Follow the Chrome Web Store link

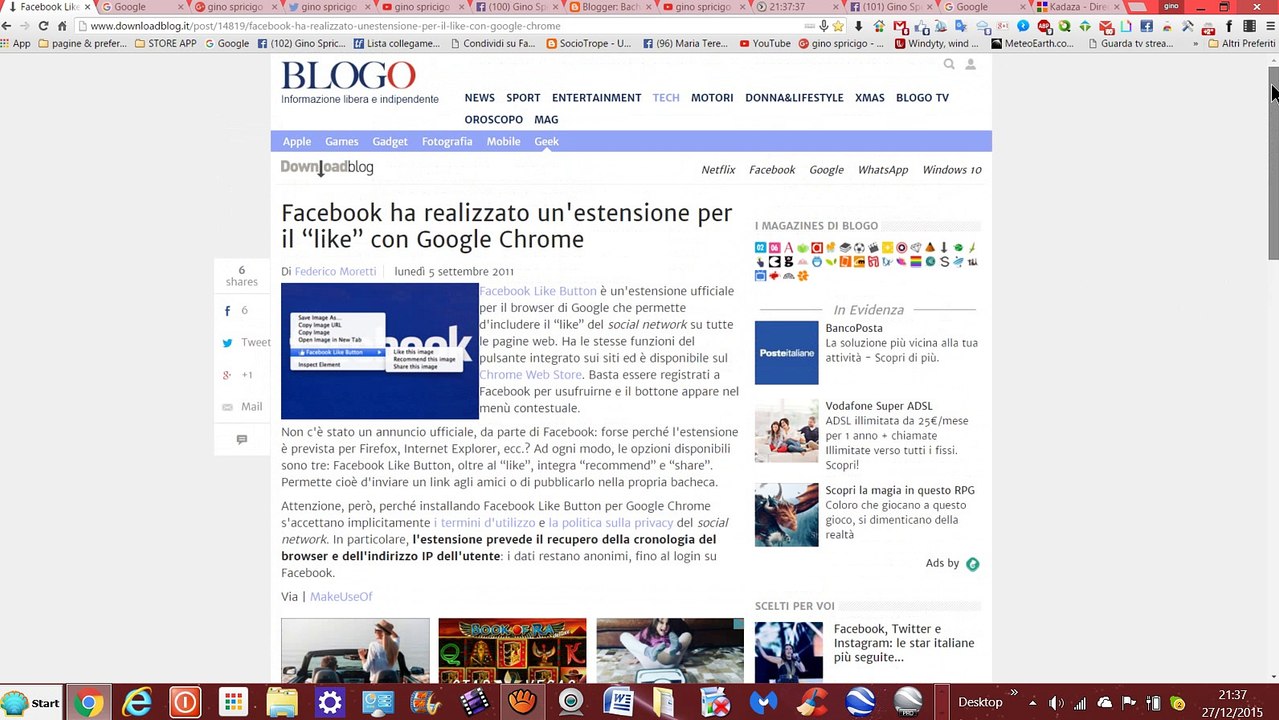coord(530,375)
